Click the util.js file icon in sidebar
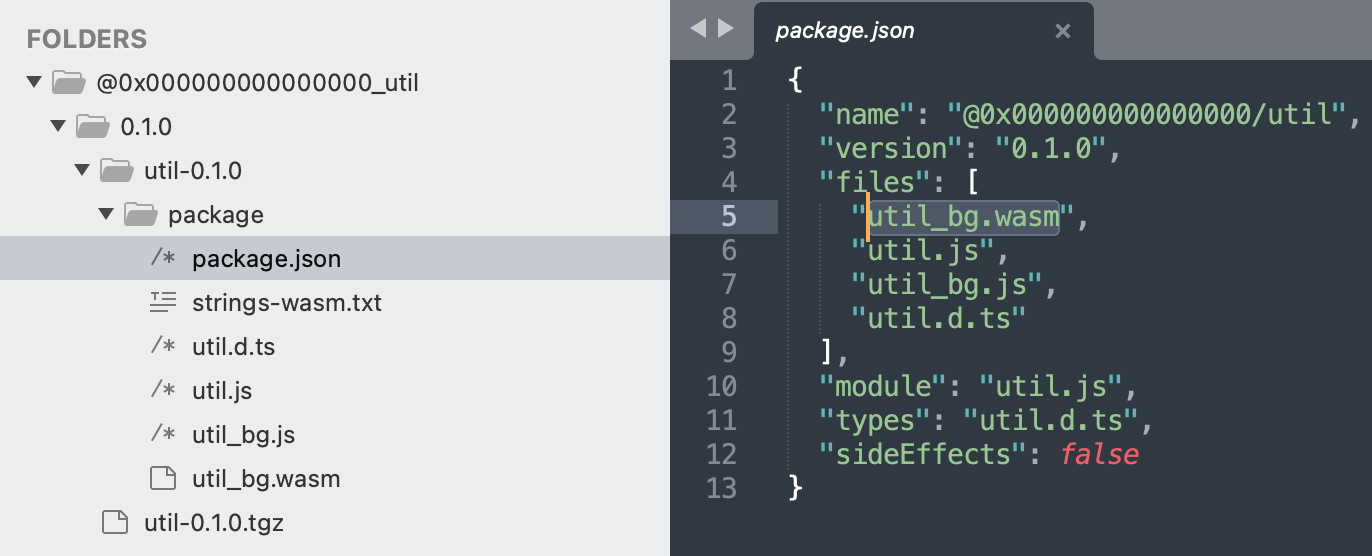 pos(163,391)
